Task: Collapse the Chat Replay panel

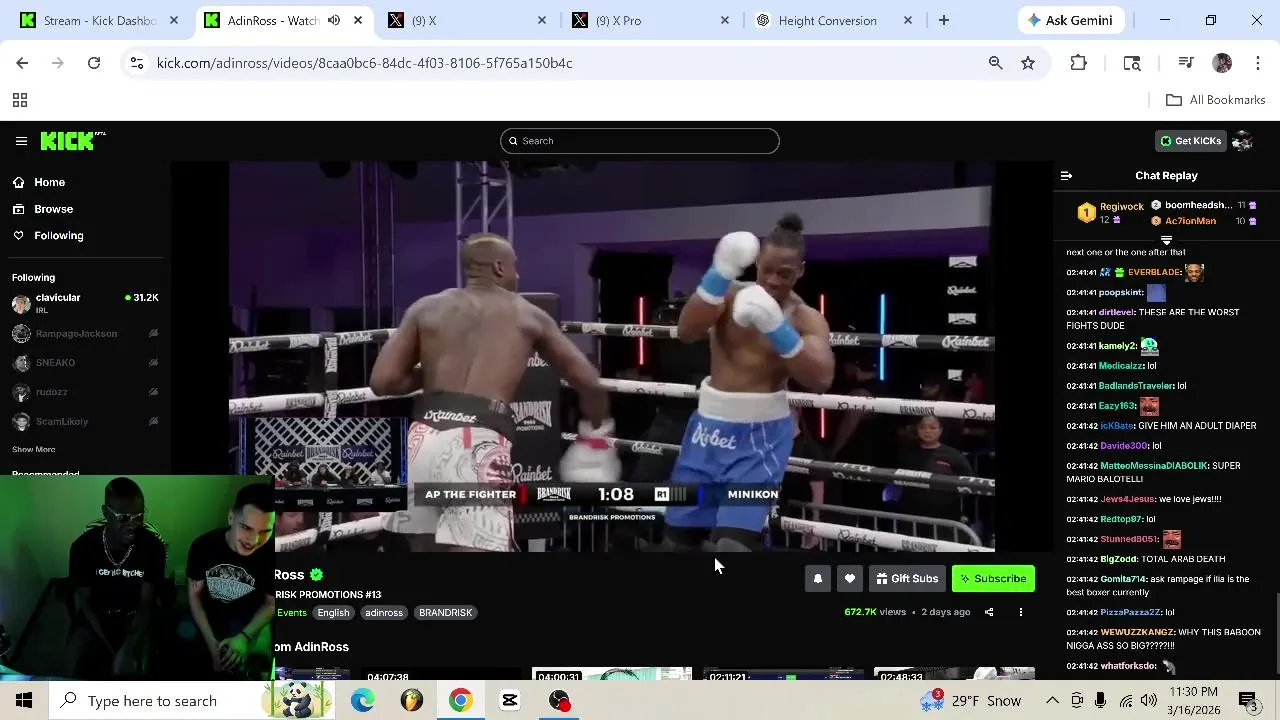Action: pos(1066,175)
